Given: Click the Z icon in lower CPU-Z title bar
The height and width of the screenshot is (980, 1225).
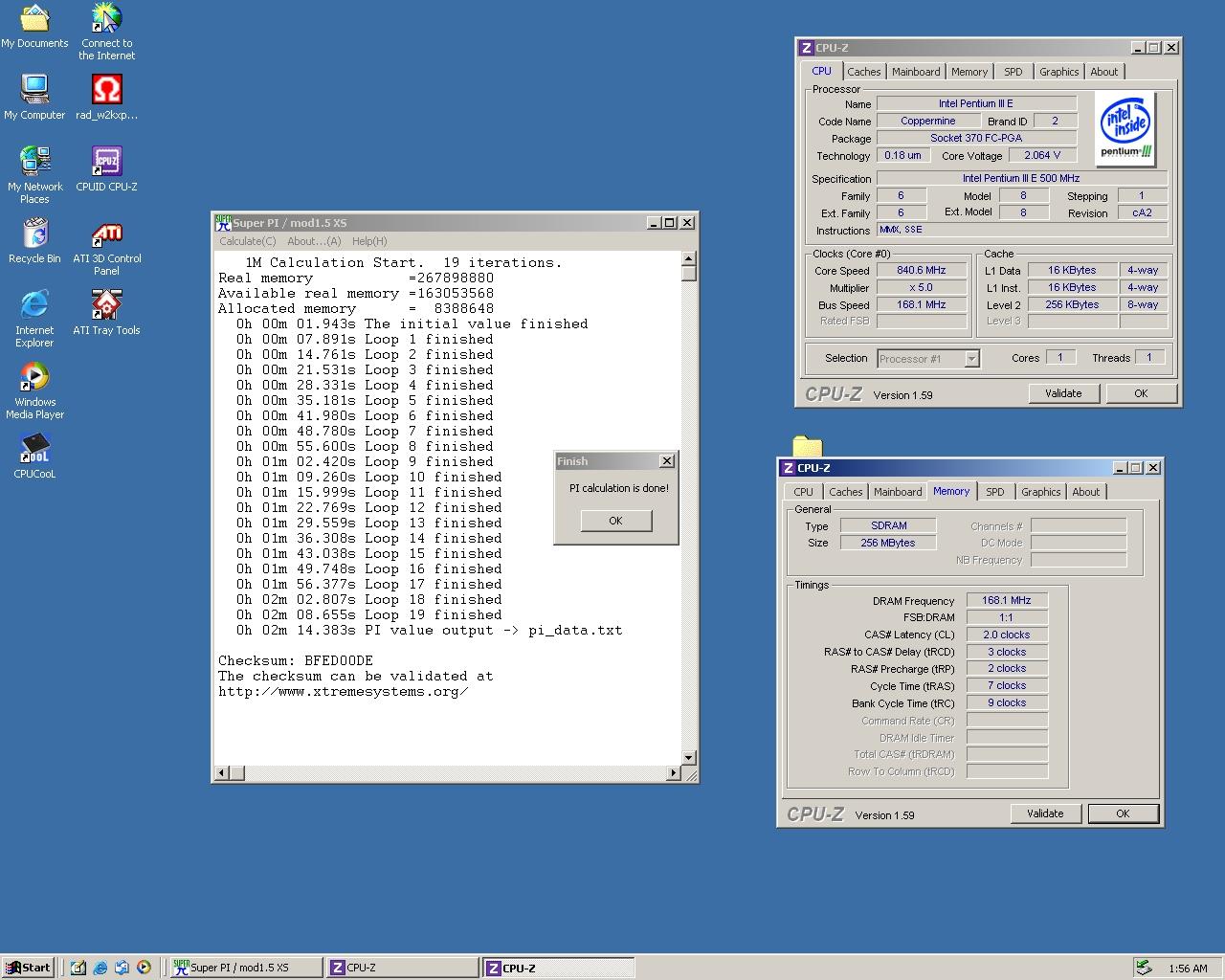Looking at the screenshot, I should click(789, 467).
